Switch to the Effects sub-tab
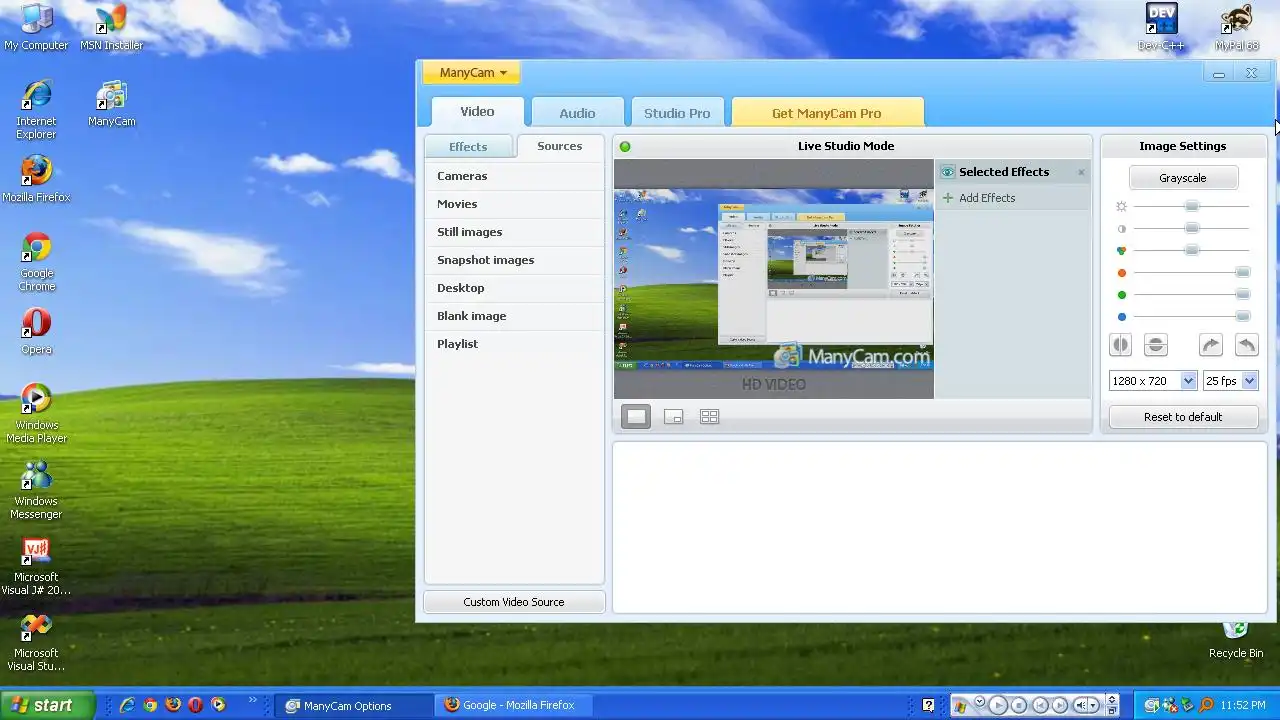1280x720 pixels. (x=468, y=147)
